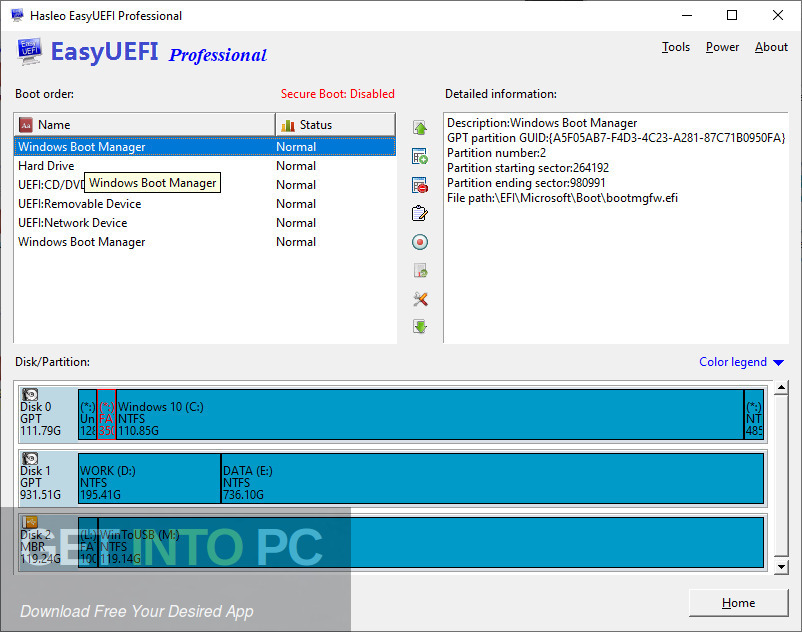Click the Disk 0 GPT 111.79G label

(x=40, y=419)
